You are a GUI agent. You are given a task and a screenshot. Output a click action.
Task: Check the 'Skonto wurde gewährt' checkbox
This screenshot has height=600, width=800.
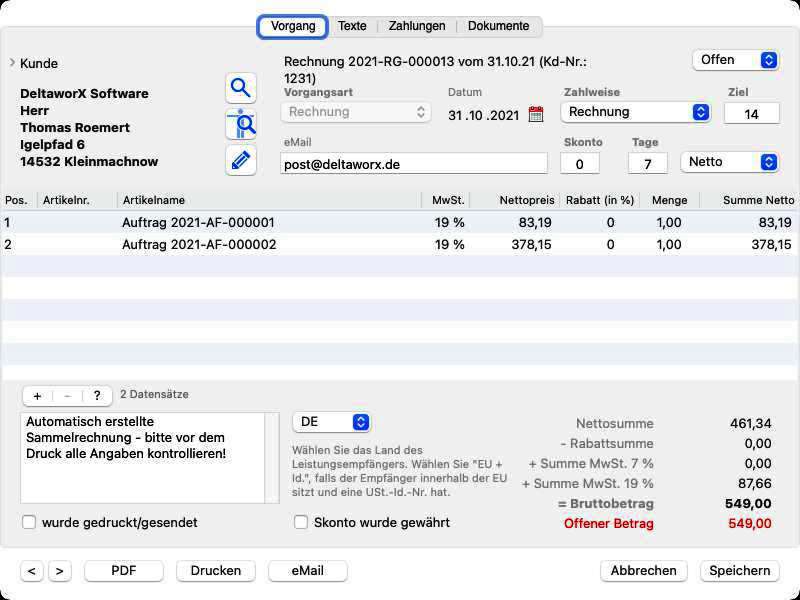point(301,522)
